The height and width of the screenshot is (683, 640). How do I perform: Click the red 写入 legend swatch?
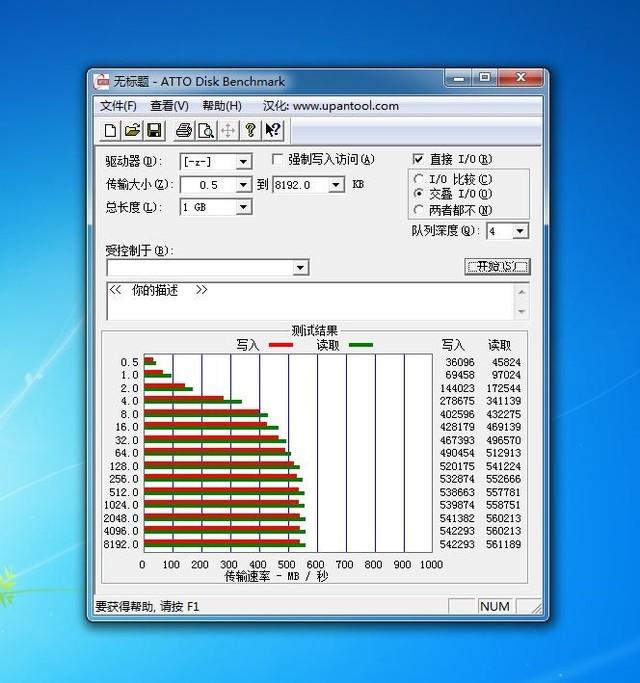tap(281, 345)
